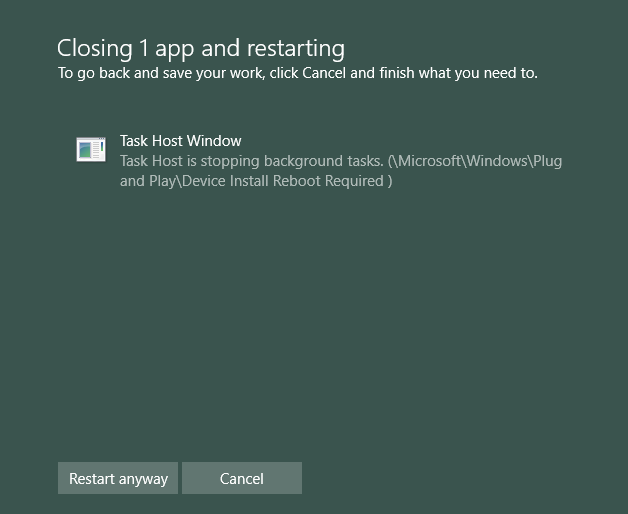
Task: Force restart with the Restart anyway button
Action: click(118, 478)
